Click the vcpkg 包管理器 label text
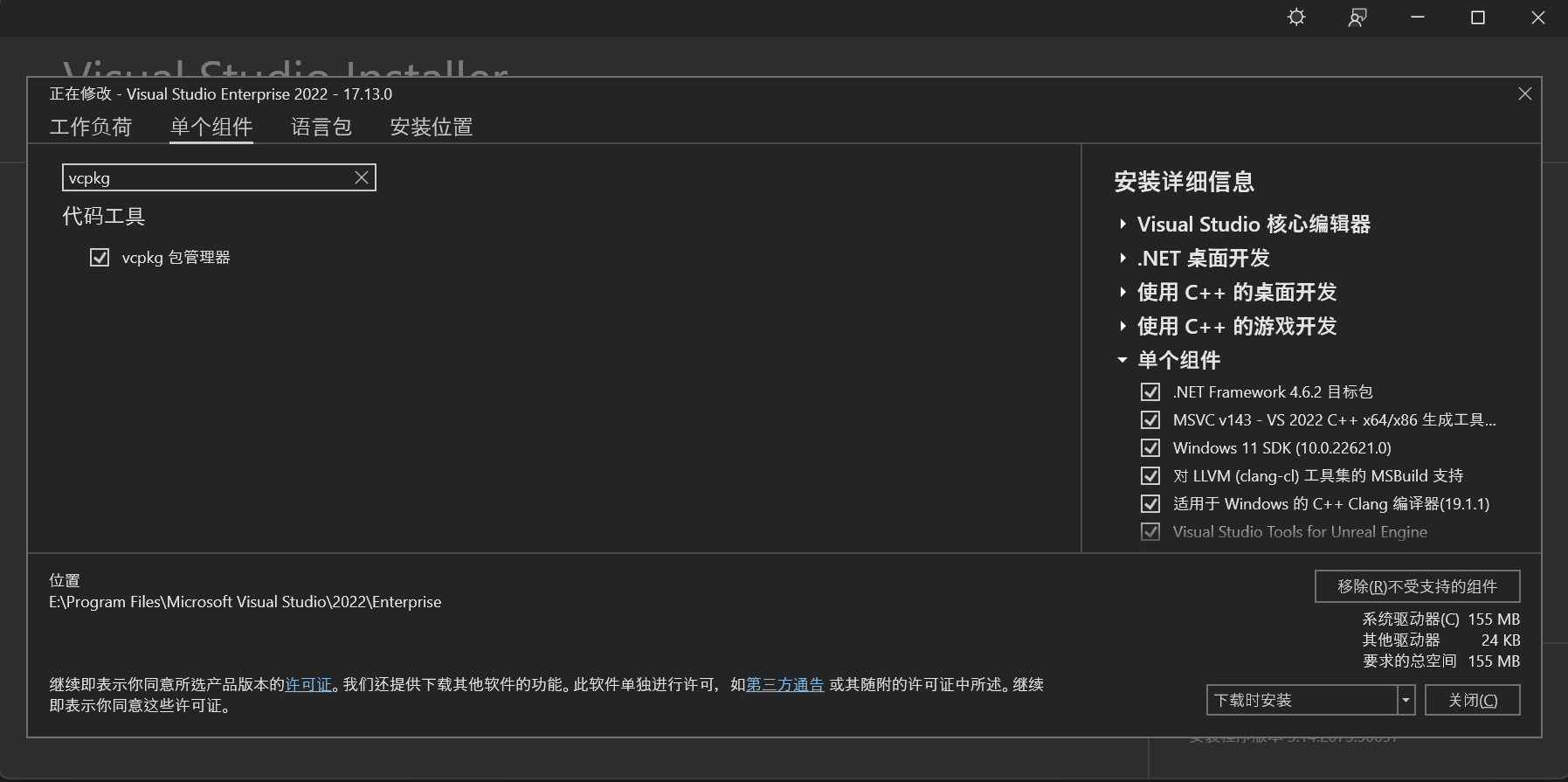 pyautogui.click(x=176, y=257)
